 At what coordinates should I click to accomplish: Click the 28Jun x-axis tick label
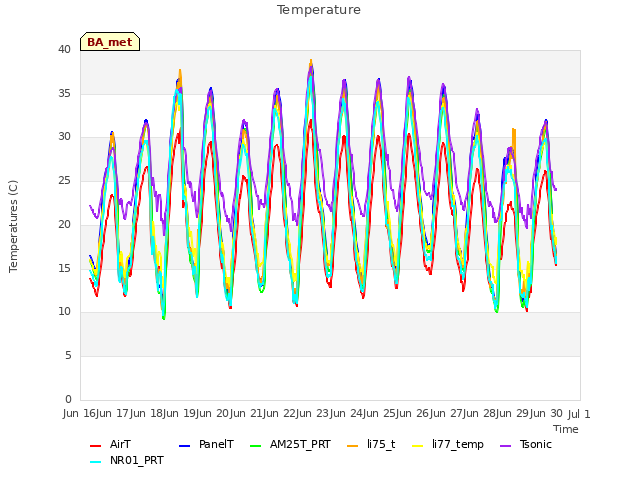pyautogui.click(x=497, y=414)
